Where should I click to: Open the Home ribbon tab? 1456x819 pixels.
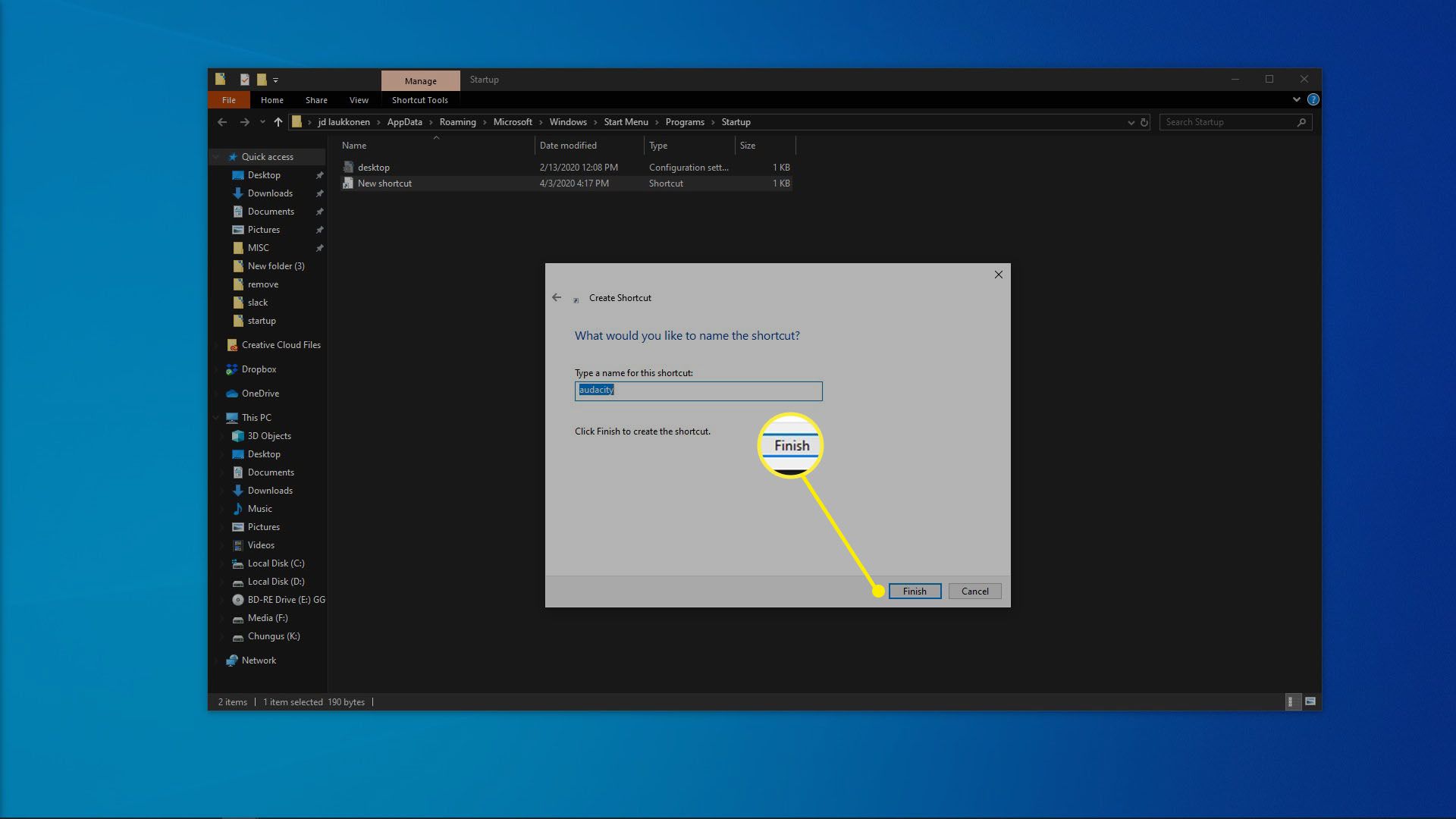tap(271, 100)
